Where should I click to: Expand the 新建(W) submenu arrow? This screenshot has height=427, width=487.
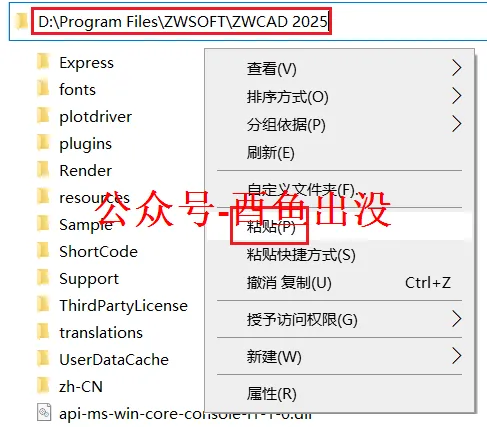coord(457,356)
